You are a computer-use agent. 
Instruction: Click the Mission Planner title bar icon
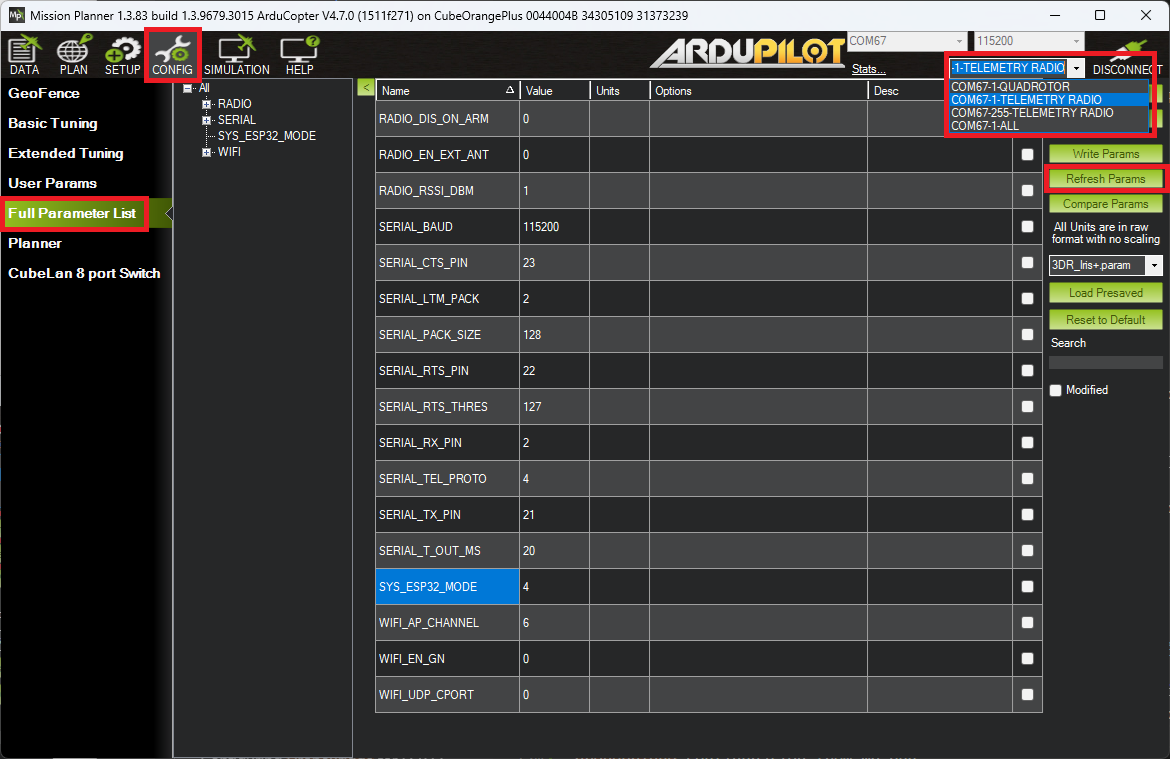tap(16, 15)
